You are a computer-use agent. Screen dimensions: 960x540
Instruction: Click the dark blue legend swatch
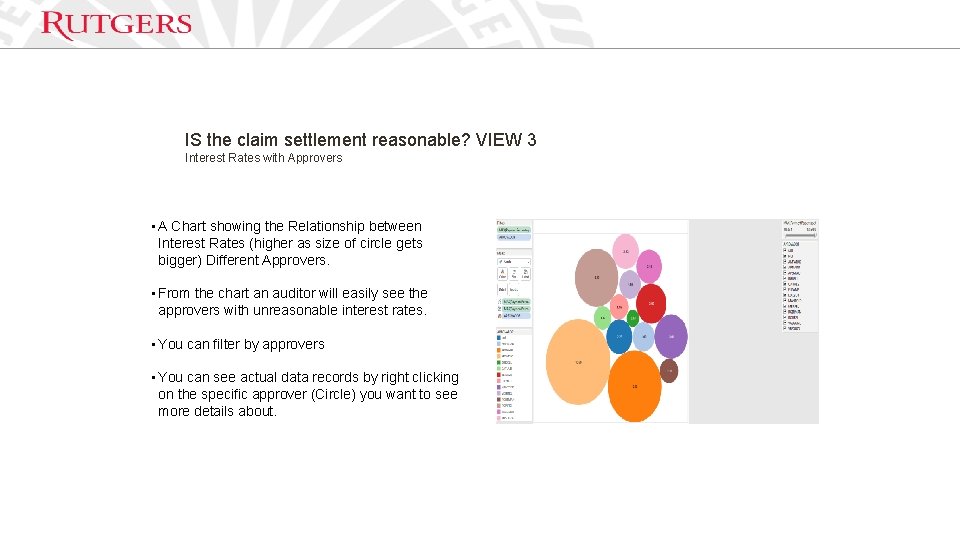tap(499, 338)
